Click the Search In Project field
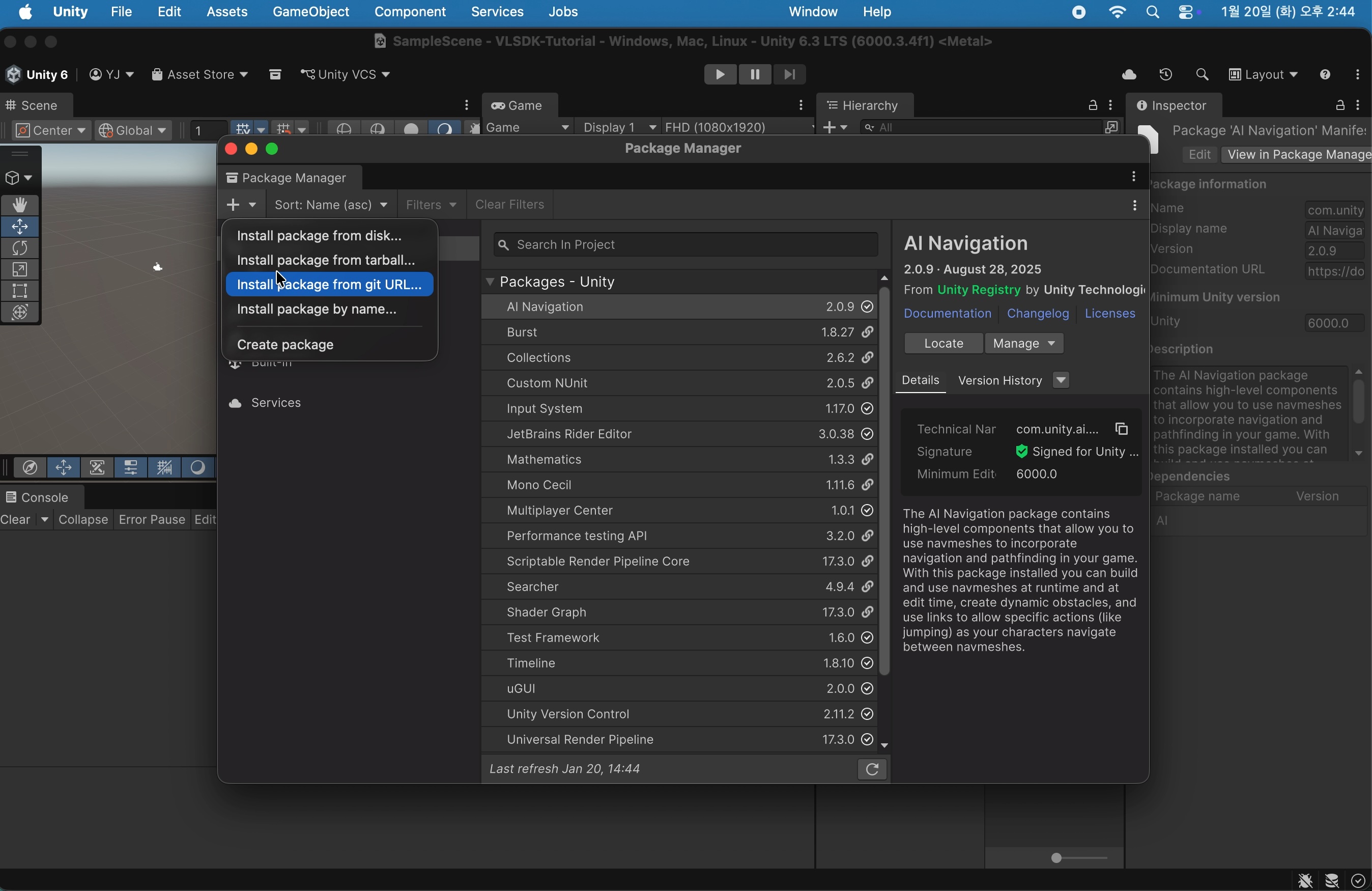 686,245
